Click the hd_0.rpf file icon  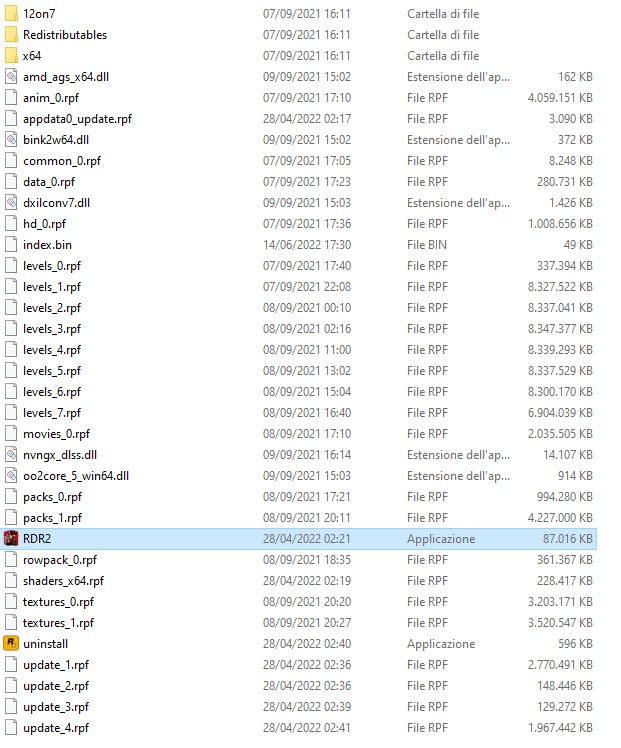[x=11, y=223]
